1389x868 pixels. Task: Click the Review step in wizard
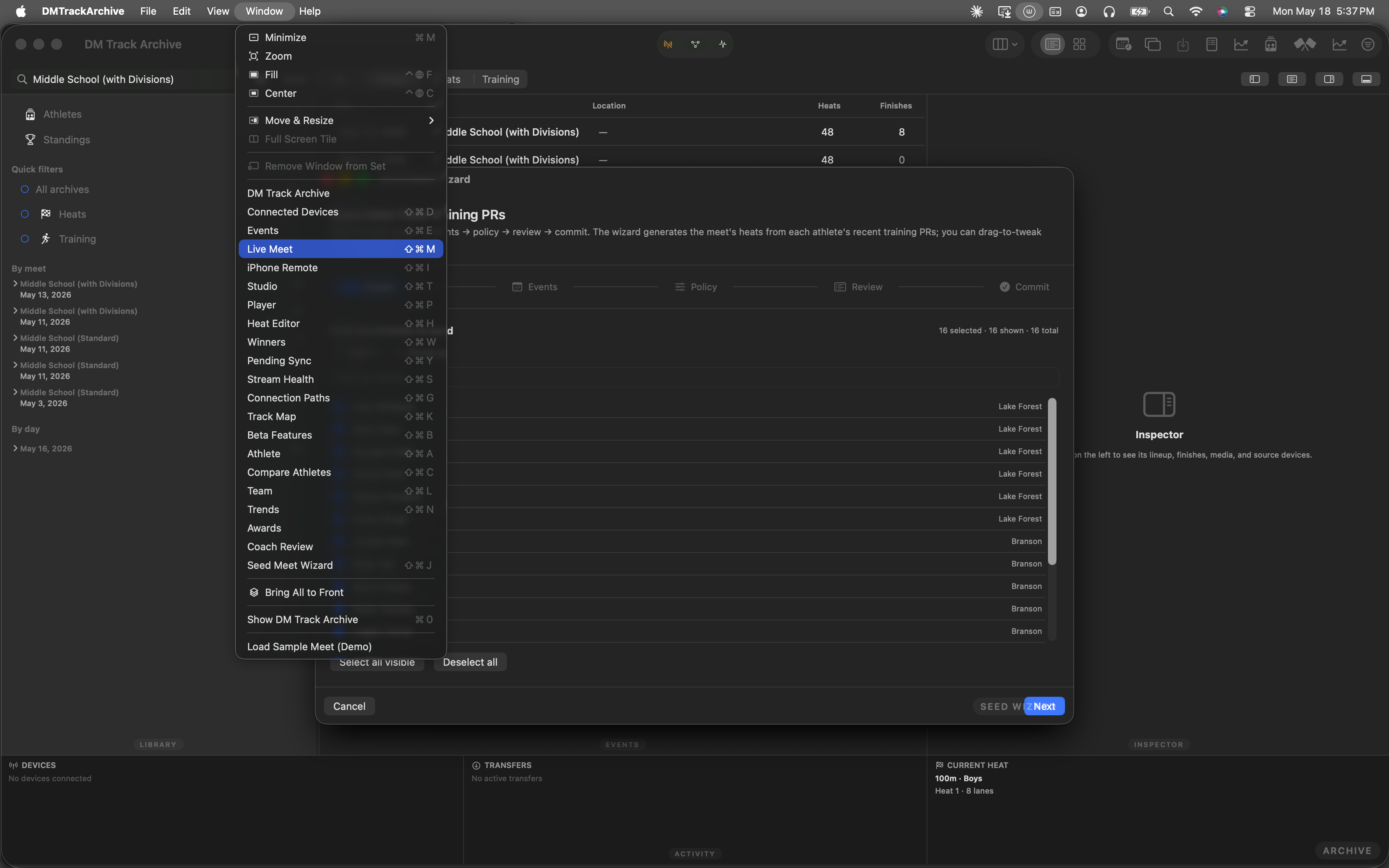click(858, 287)
